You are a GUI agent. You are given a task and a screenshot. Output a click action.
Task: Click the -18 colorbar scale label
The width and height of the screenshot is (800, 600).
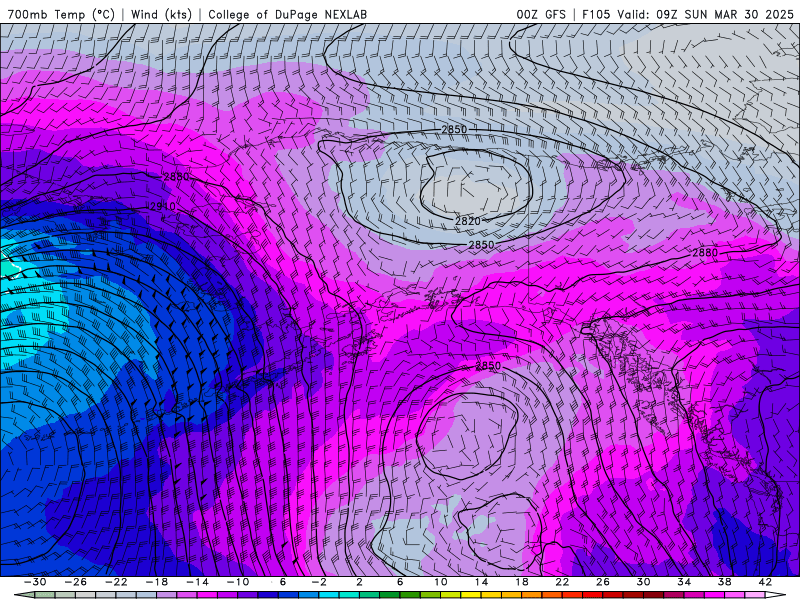157,582
